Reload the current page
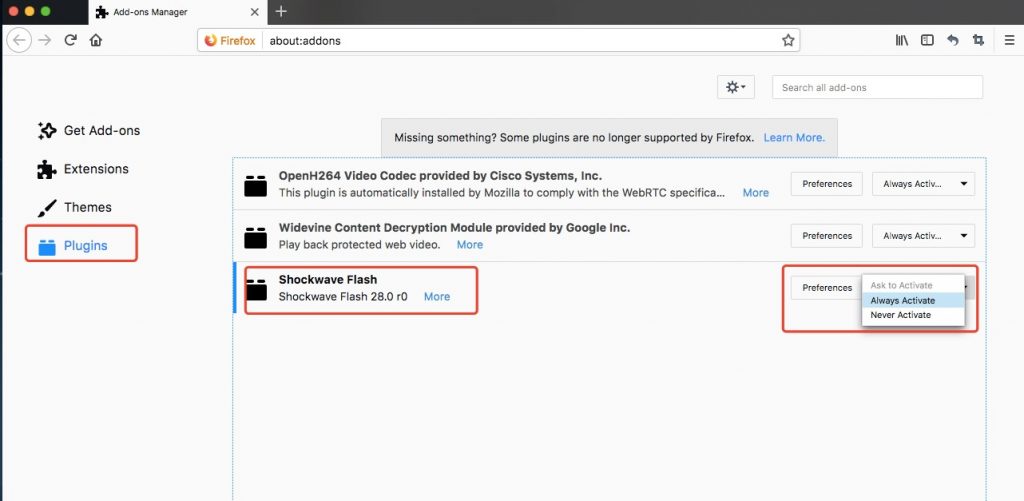The width and height of the screenshot is (1024, 501). click(71, 41)
